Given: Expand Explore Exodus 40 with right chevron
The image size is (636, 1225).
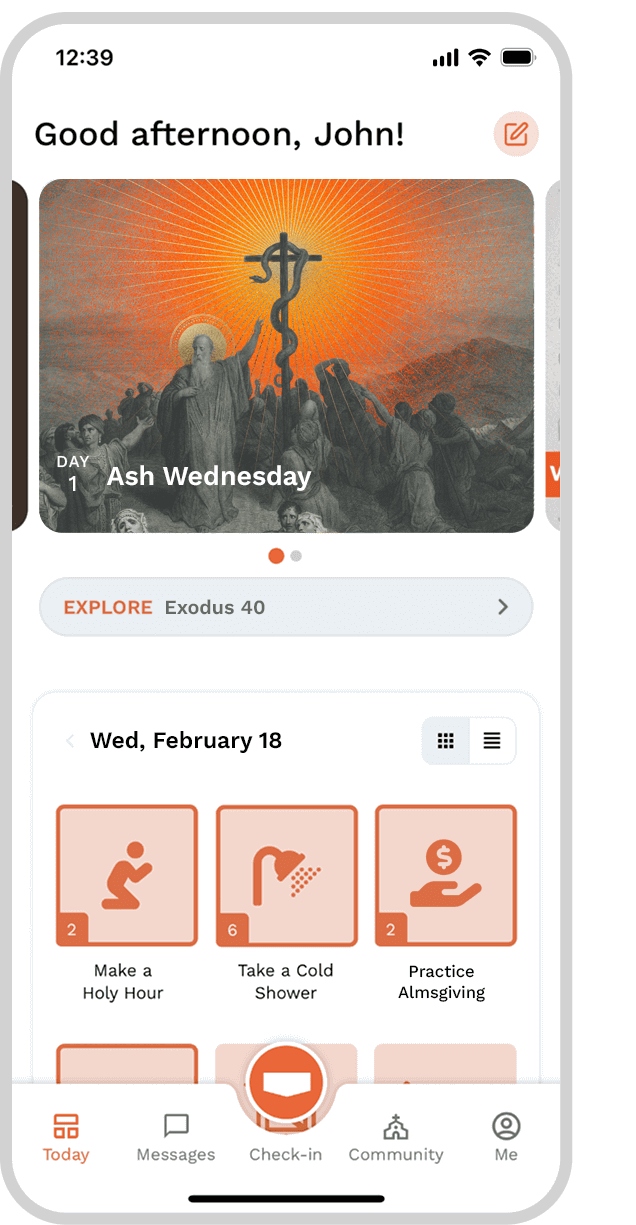Looking at the screenshot, I should coord(503,607).
